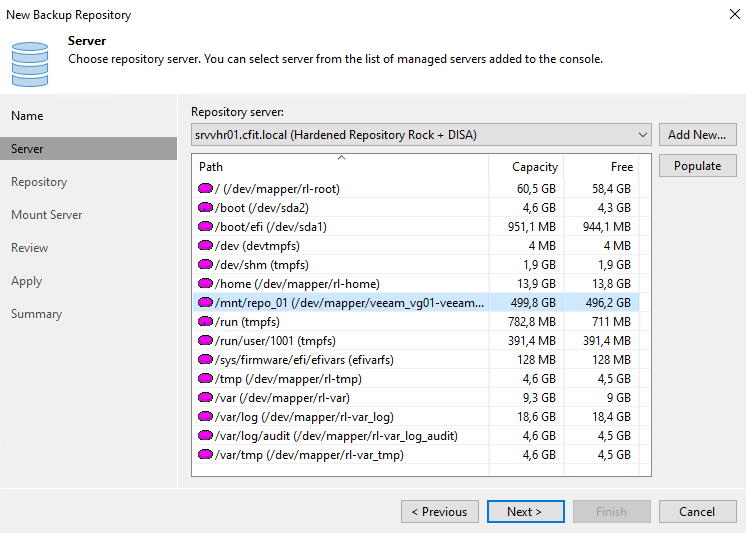746x533 pixels.
Task: Sort volumes by Capacity column
Action: [526, 167]
